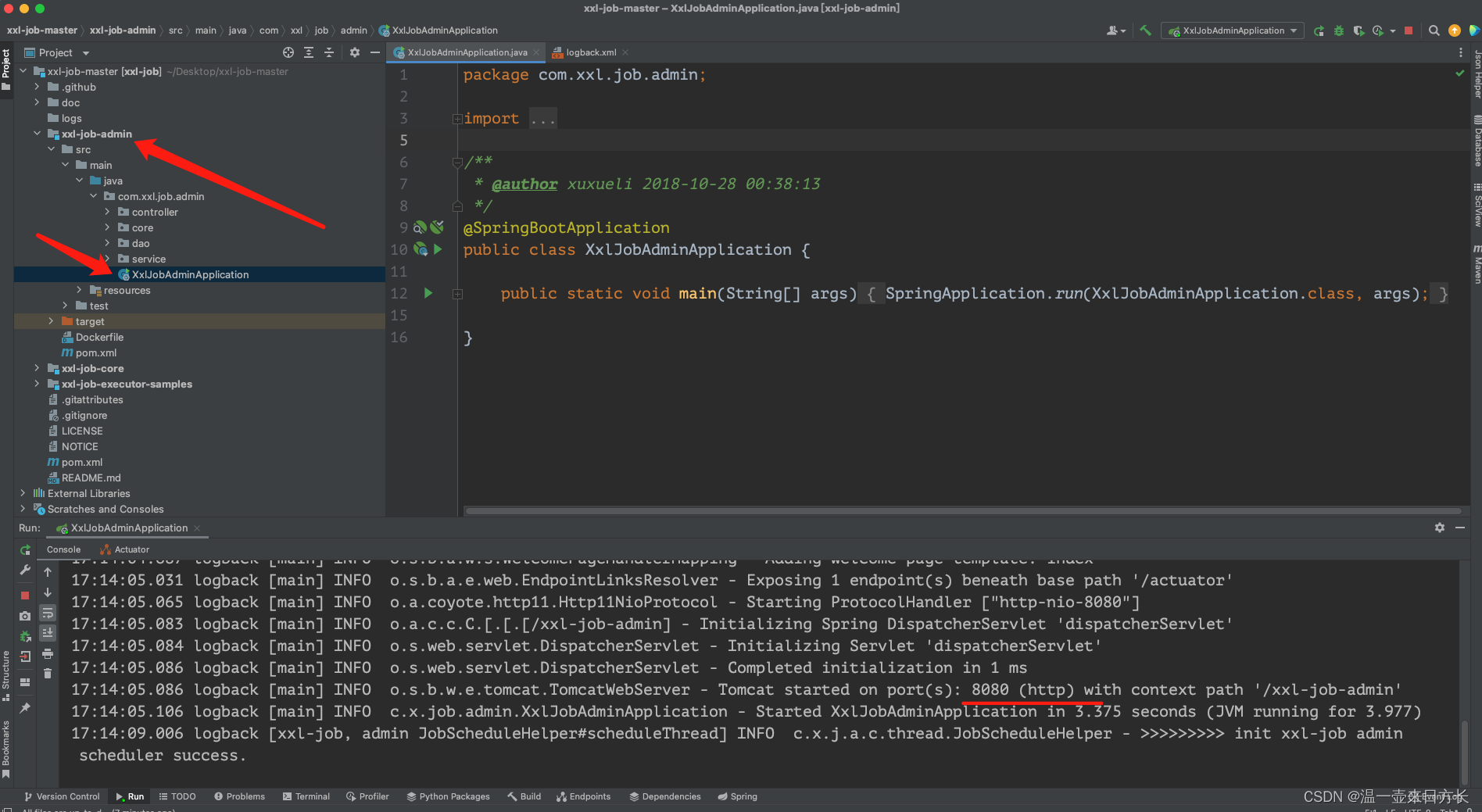Click Up the Stack Trace arrow
Image resolution: width=1482 pixels, height=812 pixels.
click(x=48, y=572)
